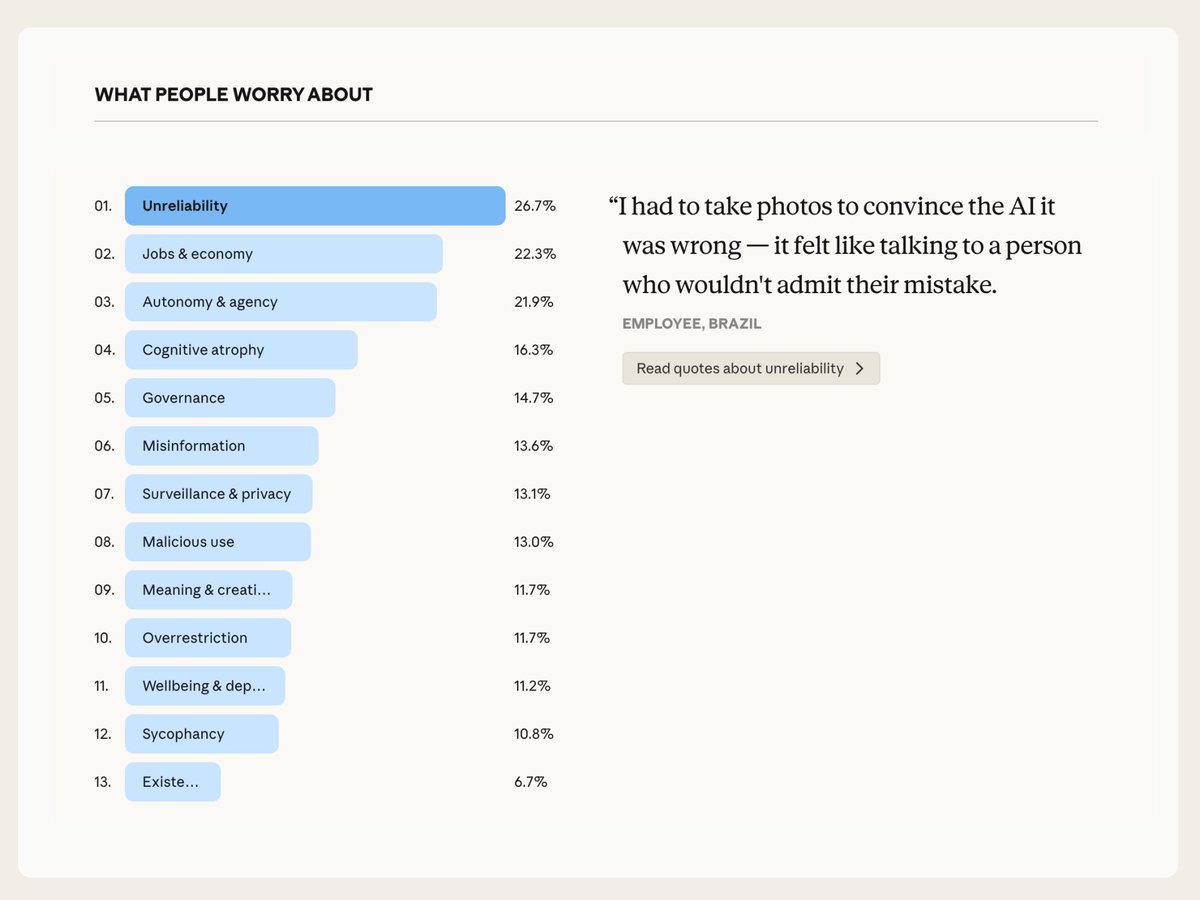1200x900 pixels.
Task: Open Read quotes about unreliability button
Action: click(x=751, y=368)
